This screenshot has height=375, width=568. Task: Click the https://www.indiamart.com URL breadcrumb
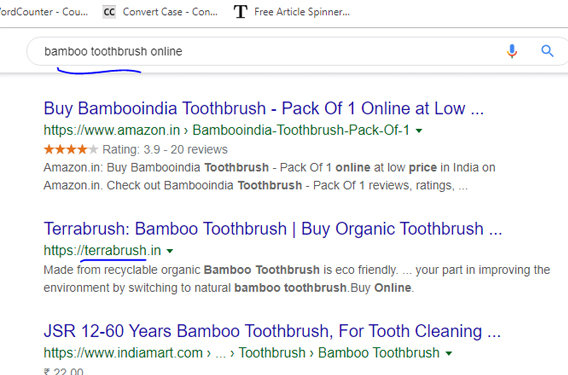[x=123, y=353]
